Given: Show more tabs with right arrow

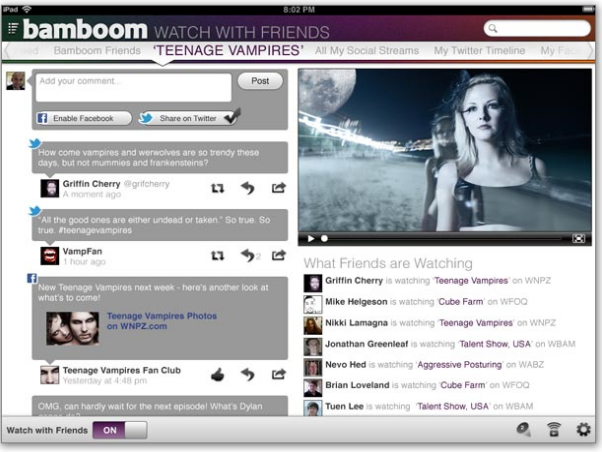Looking at the screenshot, I should click(x=591, y=51).
